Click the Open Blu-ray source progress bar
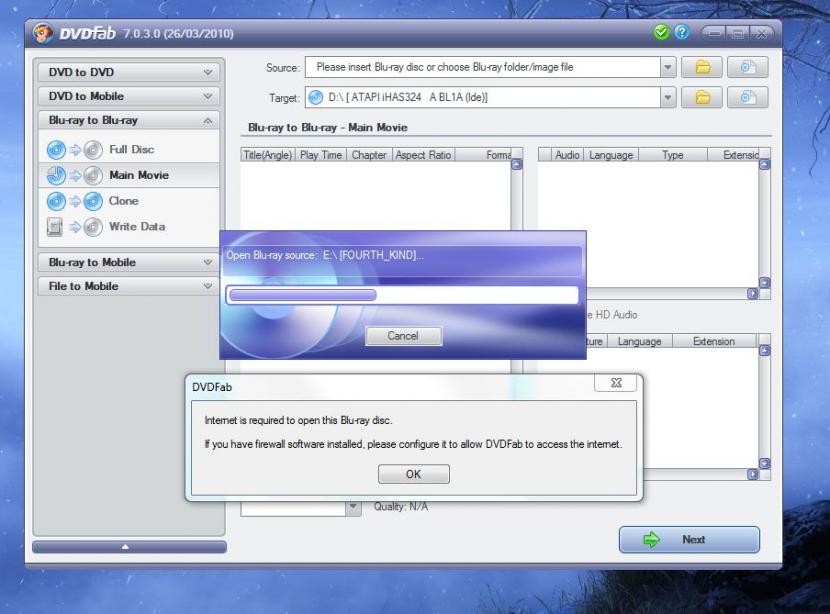The image size is (830, 614). 403,295
